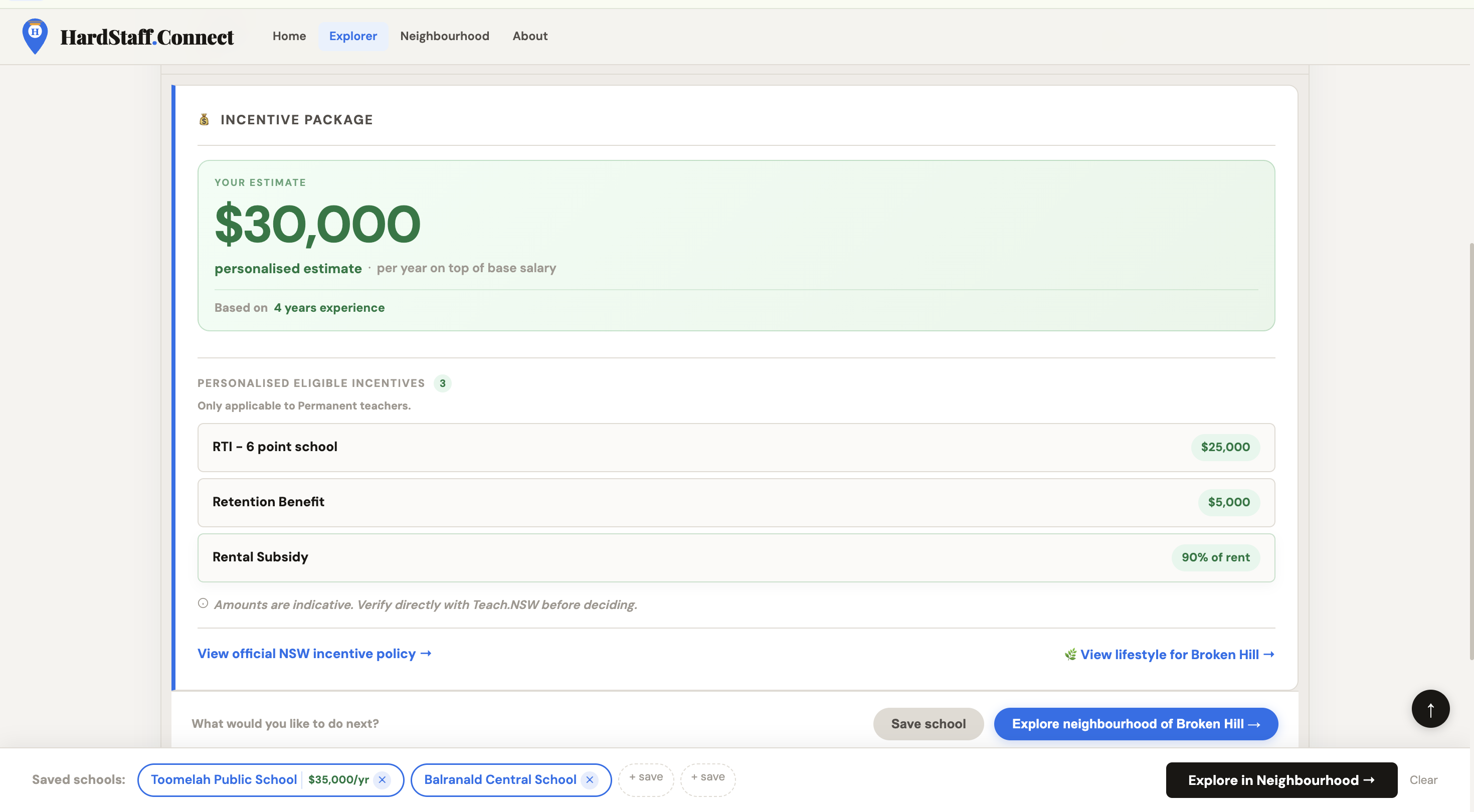Click the scroll-to-top arrow button

point(1430,708)
